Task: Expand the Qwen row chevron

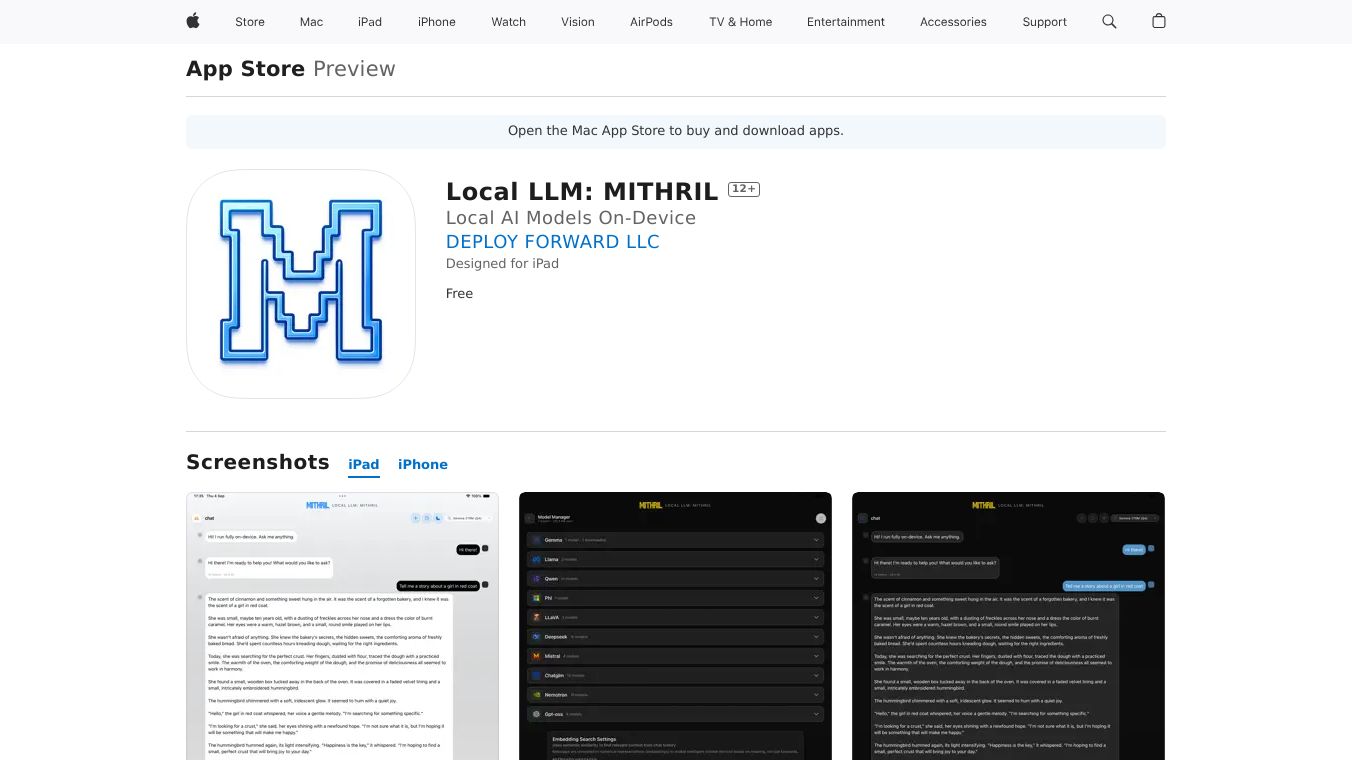Action: tap(816, 579)
